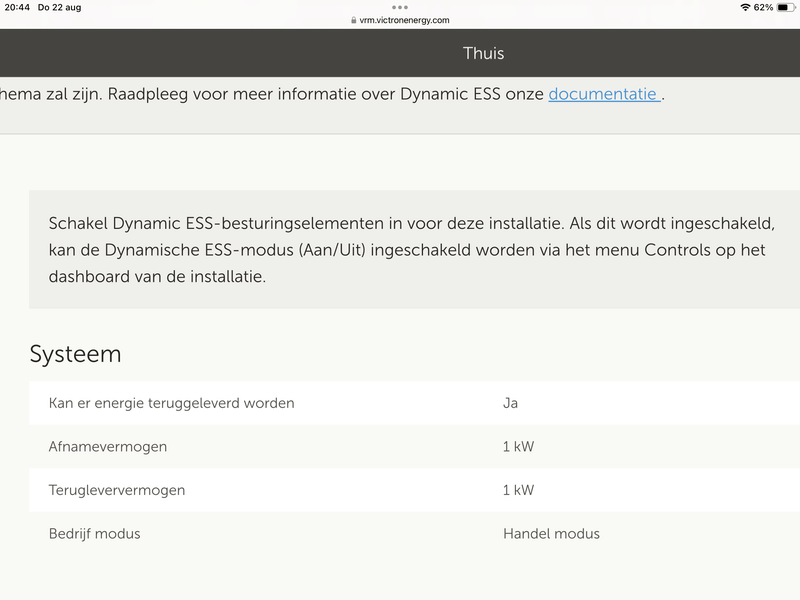800x600 pixels.
Task: Toggle energy feedback setting showing Ja
Action: (x=512, y=403)
